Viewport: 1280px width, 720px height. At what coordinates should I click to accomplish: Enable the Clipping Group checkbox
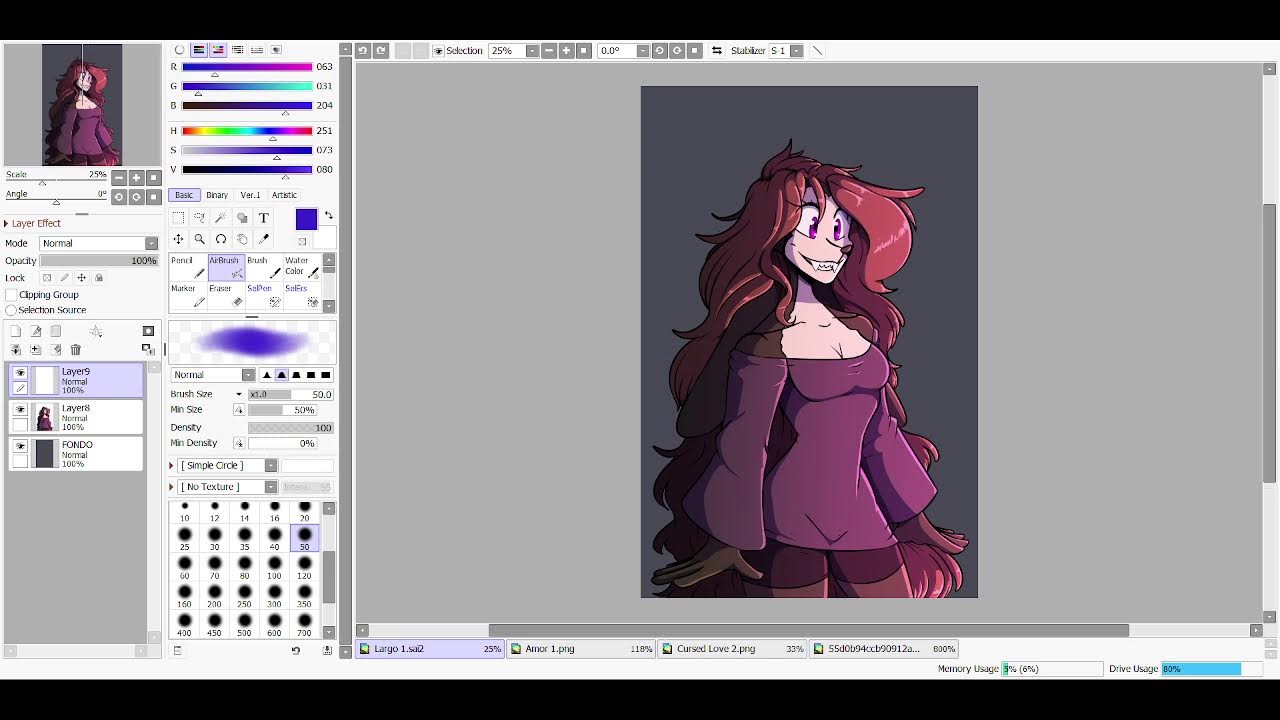(12, 295)
